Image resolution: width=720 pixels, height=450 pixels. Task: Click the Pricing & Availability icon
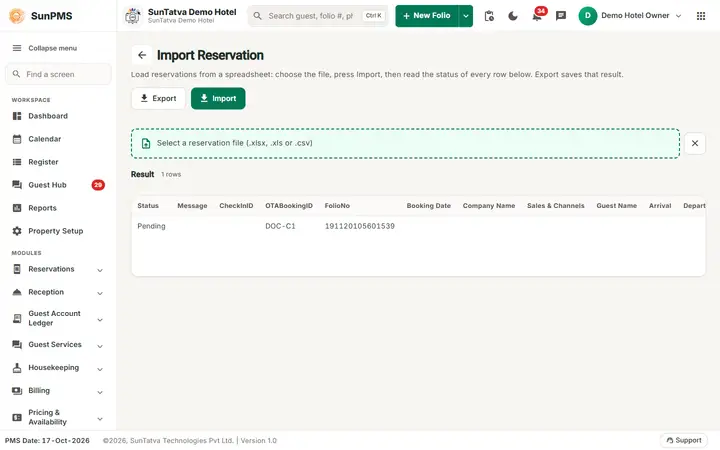[x=17, y=417]
